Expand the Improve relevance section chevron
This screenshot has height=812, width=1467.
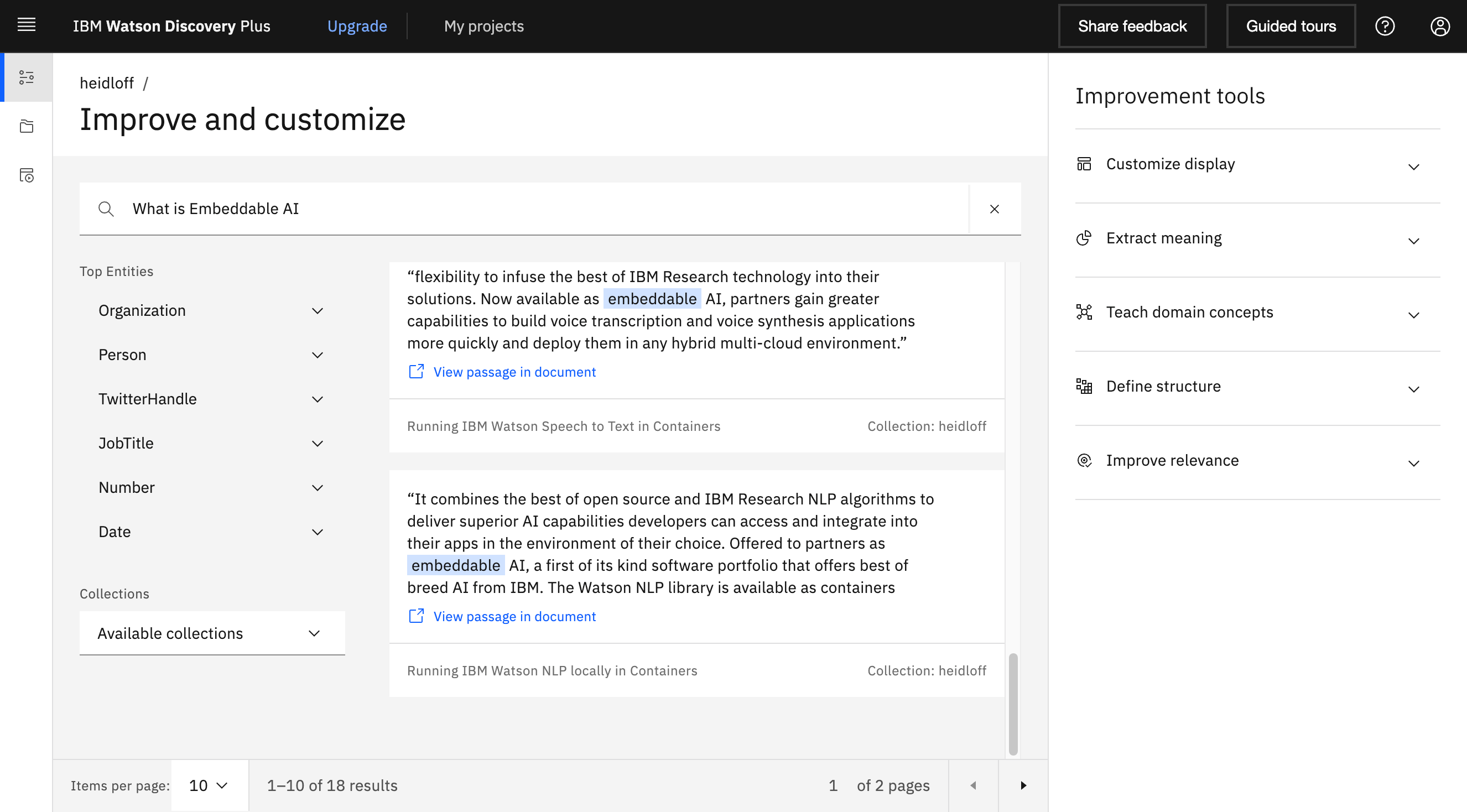coord(1413,463)
